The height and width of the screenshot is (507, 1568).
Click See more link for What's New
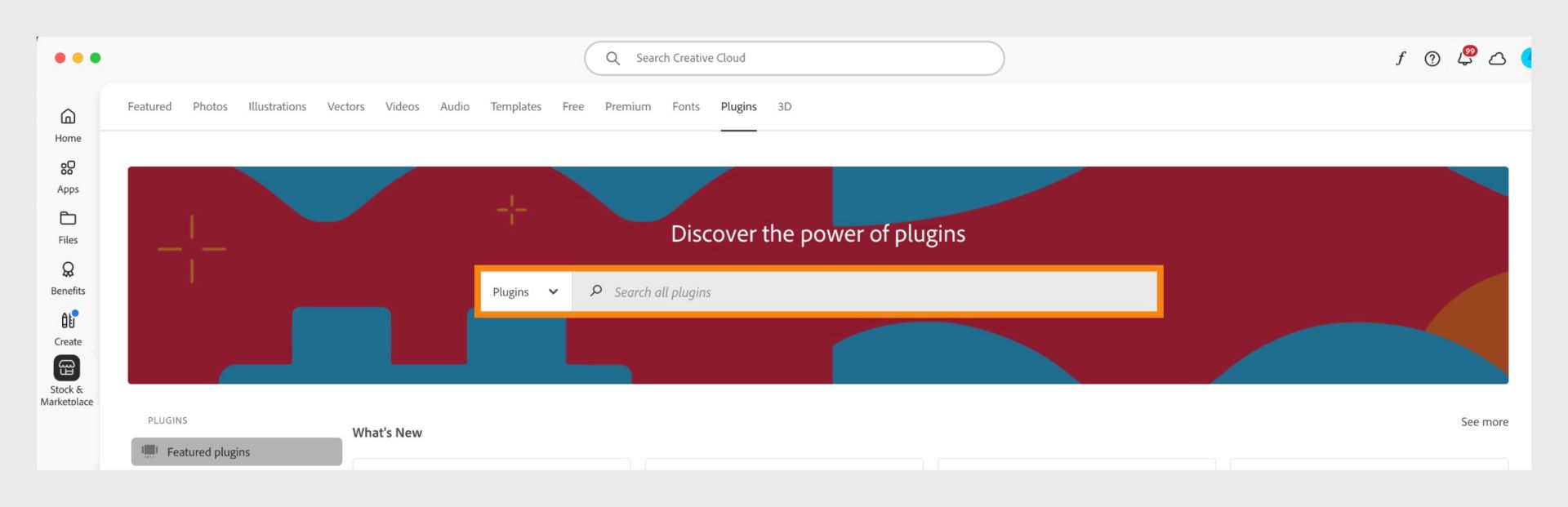[x=1484, y=422]
